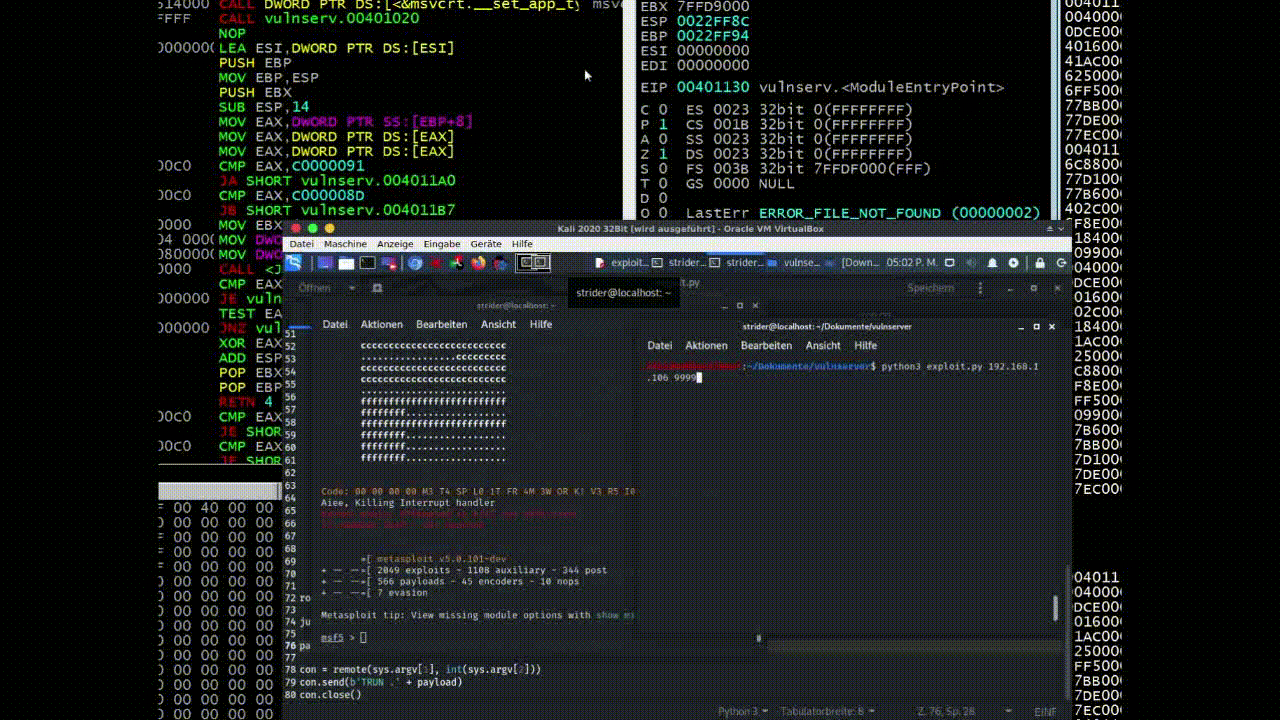1280x720 pixels.
Task: Click the logout icon at panel's end
Action: (x=1061, y=263)
